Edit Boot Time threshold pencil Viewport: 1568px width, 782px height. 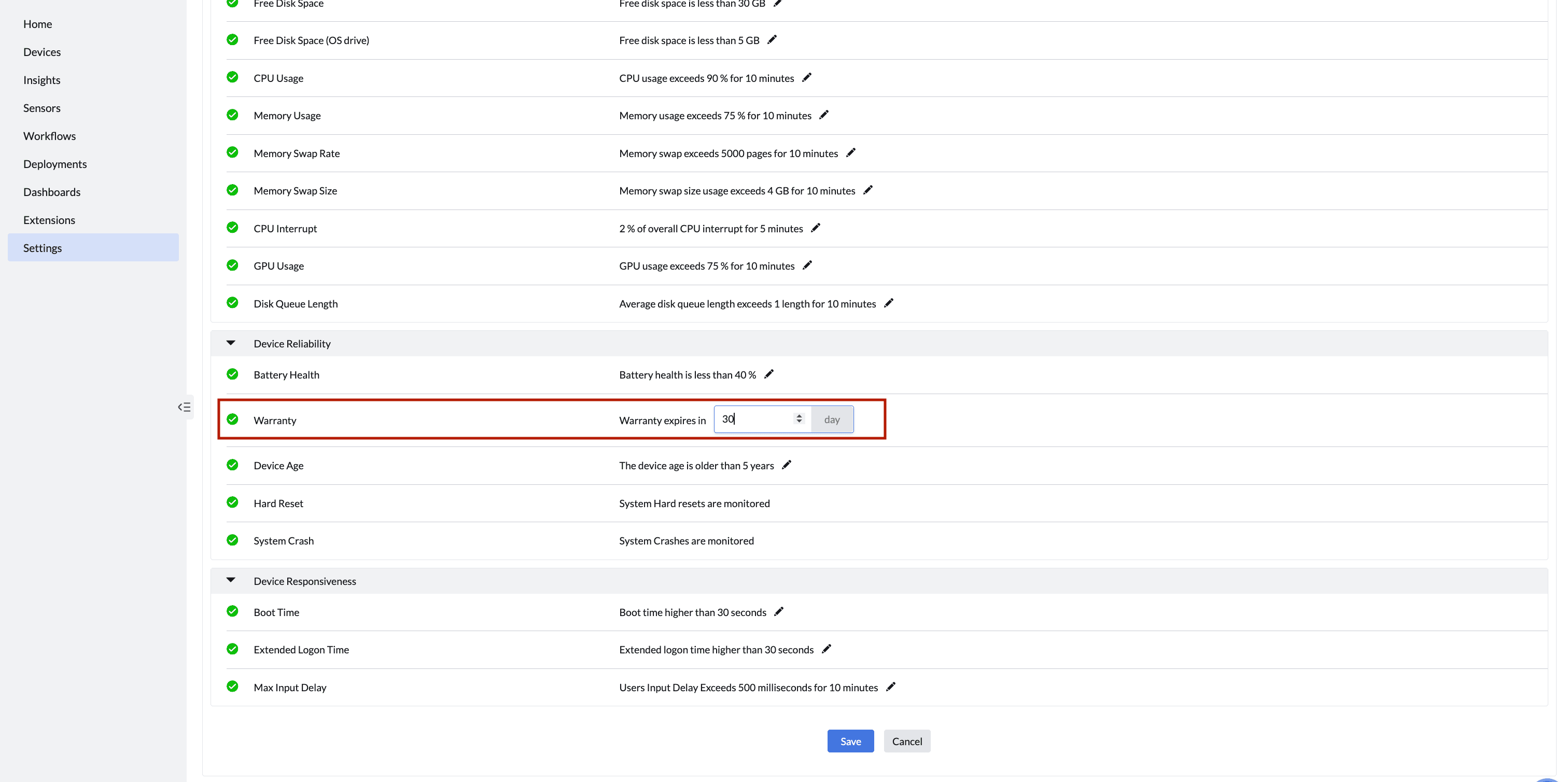pos(778,611)
